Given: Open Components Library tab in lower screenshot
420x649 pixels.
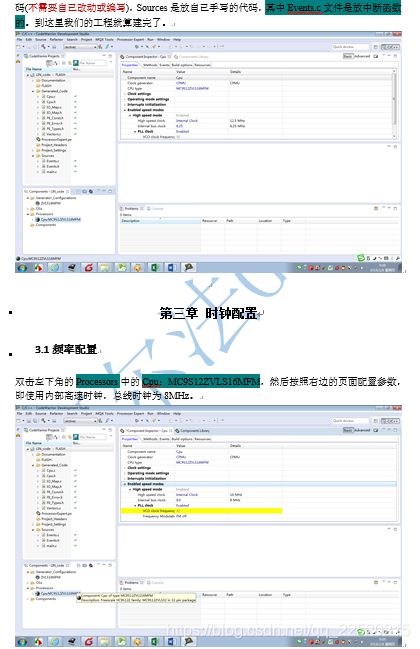Looking at the screenshot, I should click(x=192, y=430).
